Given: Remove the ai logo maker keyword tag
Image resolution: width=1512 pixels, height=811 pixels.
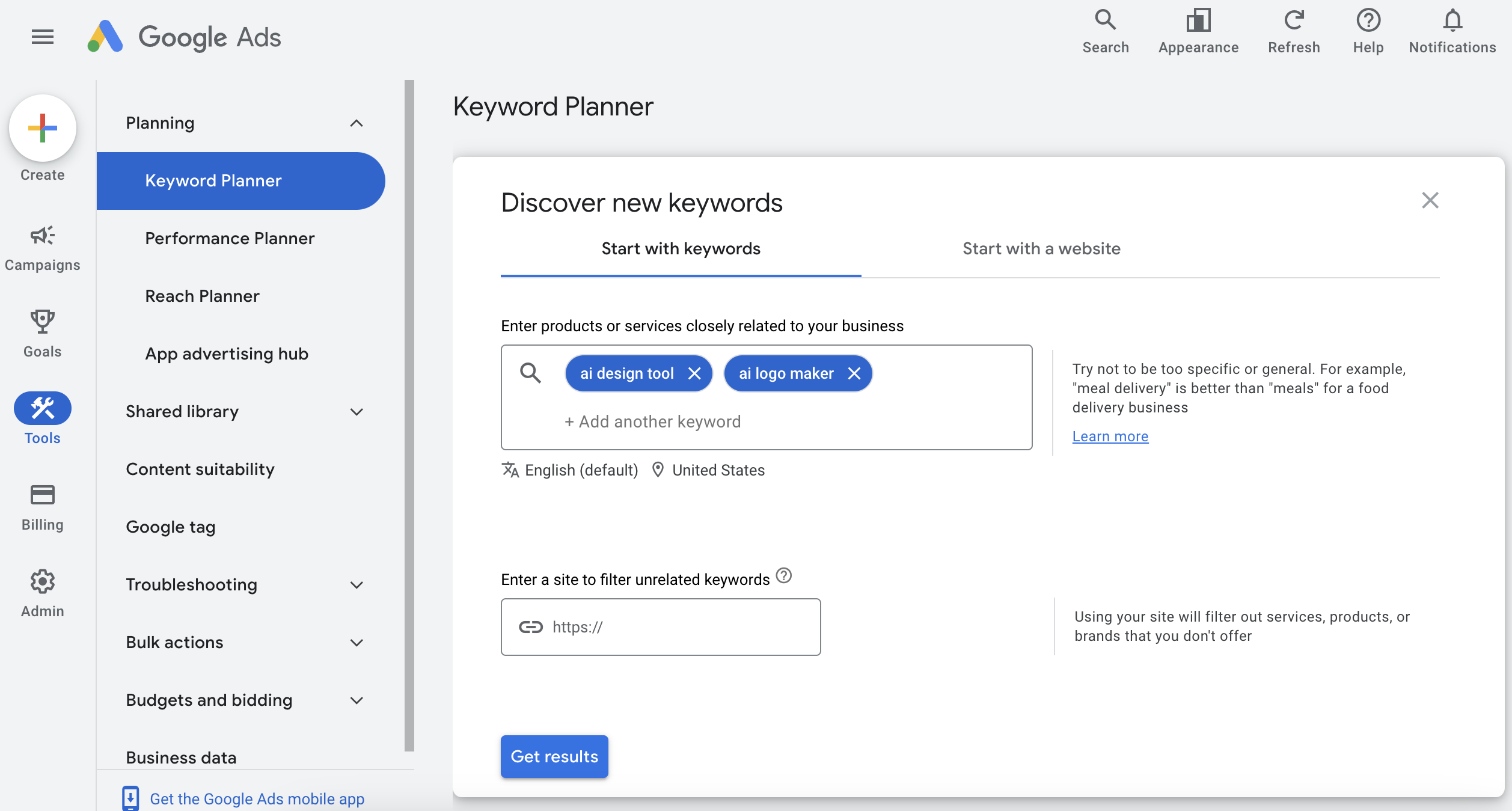Looking at the screenshot, I should (x=854, y=373).
